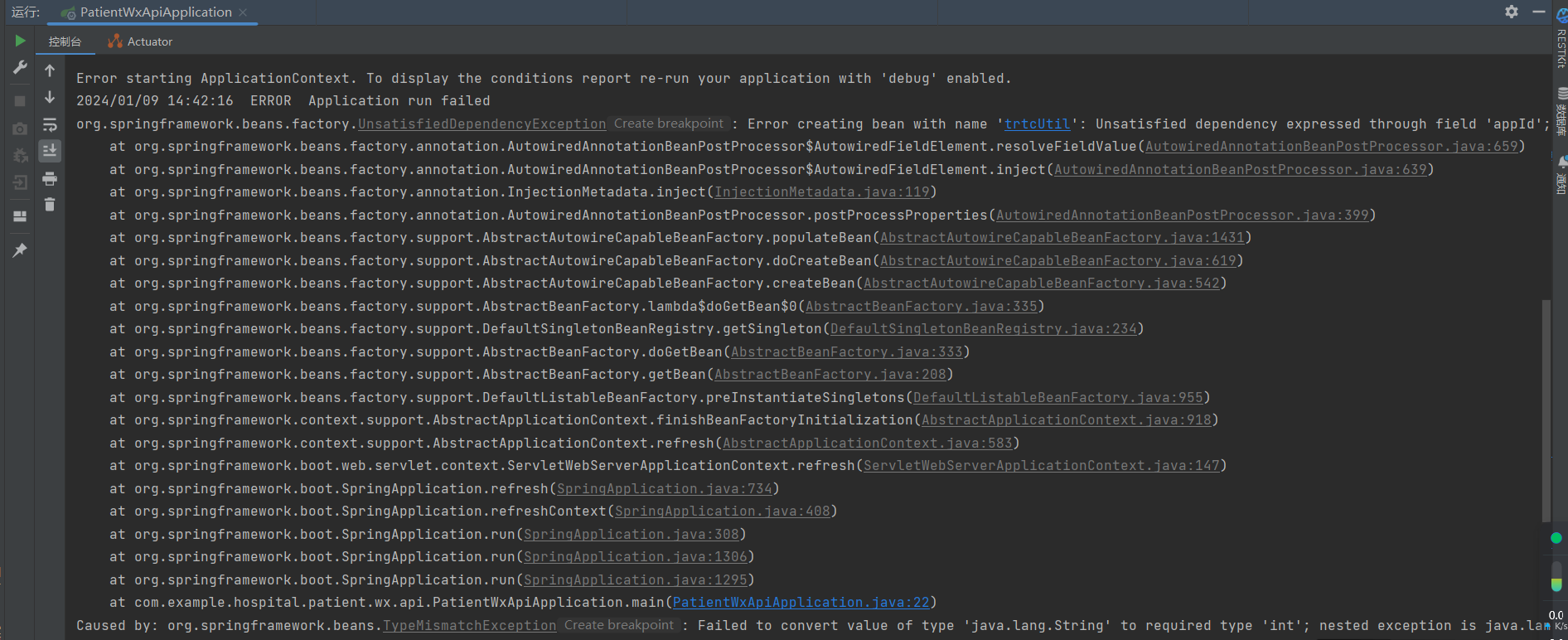Screen dimensions: 1568x640
Task: Open AutowiredAnnotationBeanPostProcessor.java:639 link
Action: point(1241,169)
